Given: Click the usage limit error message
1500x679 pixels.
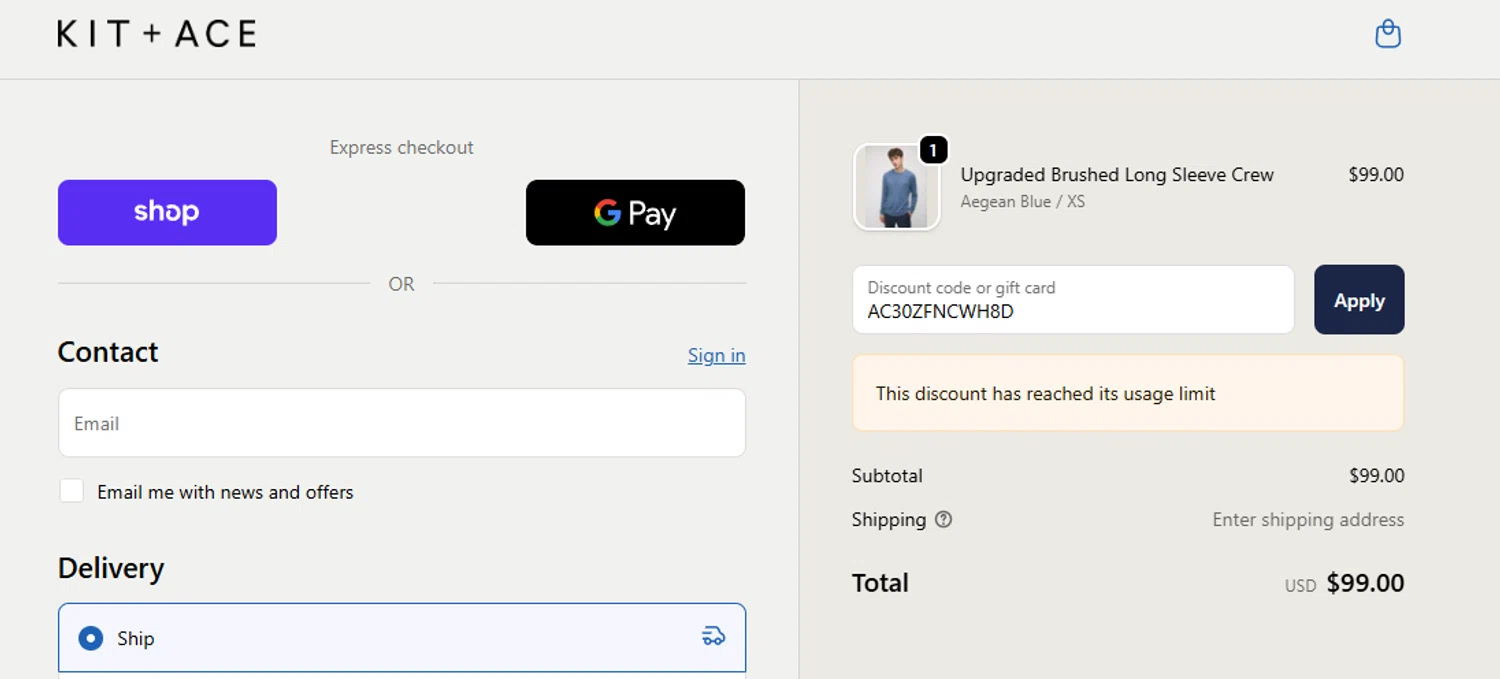Looking at the screenshot, I should point(1128,393).
